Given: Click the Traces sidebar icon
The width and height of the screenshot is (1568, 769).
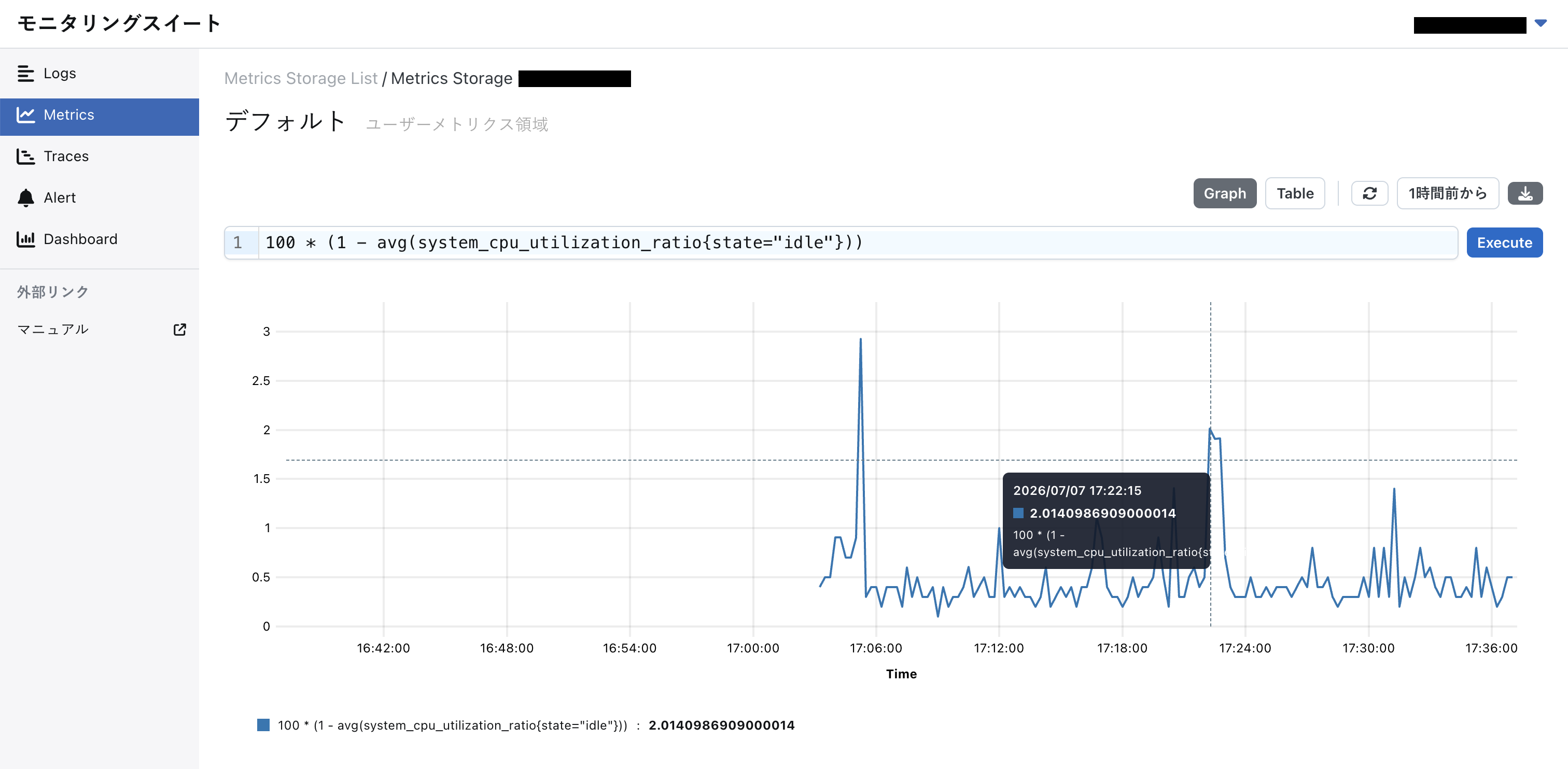Looking at the screenshot, I should tap(25, 156).
